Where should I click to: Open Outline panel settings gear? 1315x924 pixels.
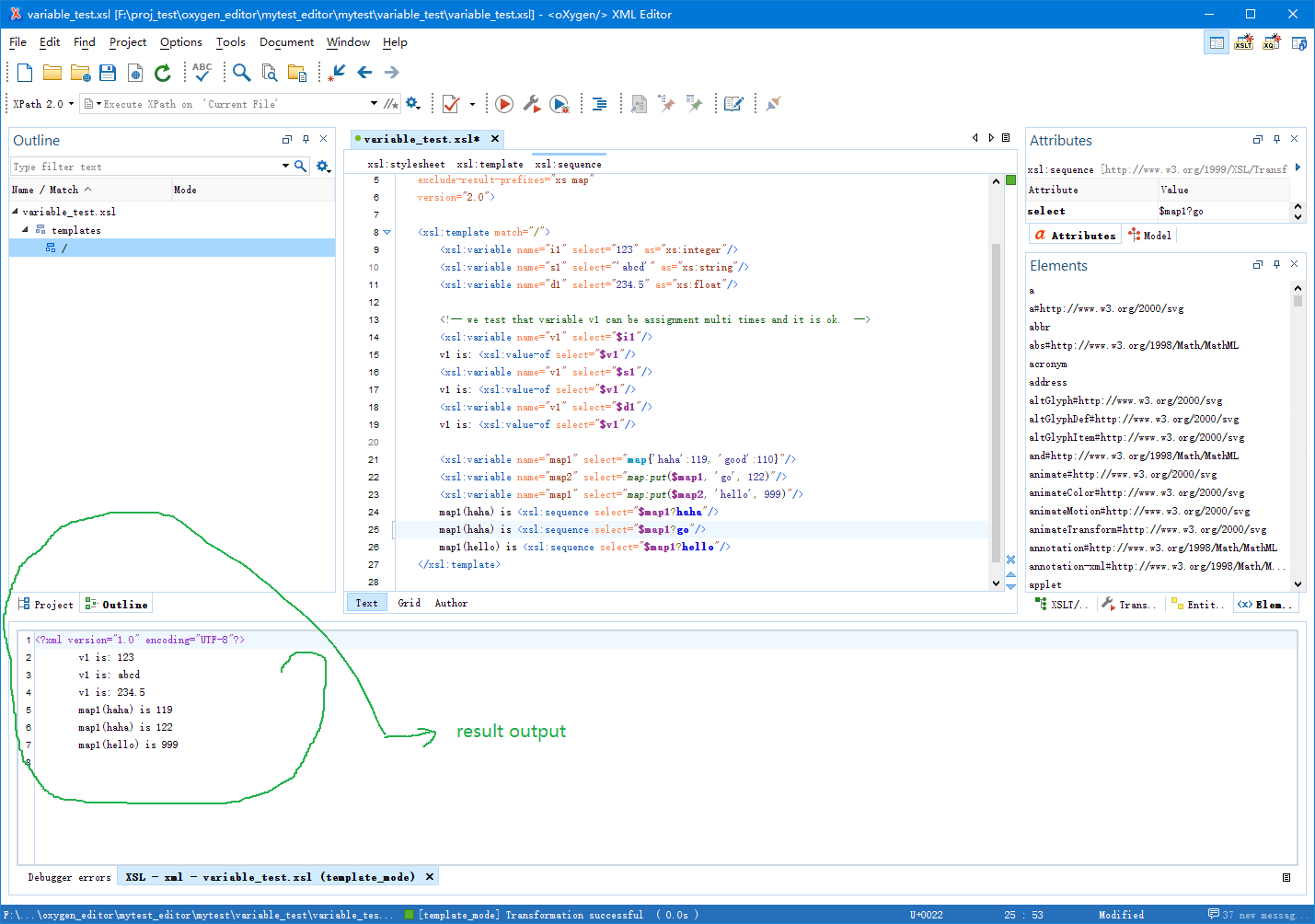(x=323, y=167)
